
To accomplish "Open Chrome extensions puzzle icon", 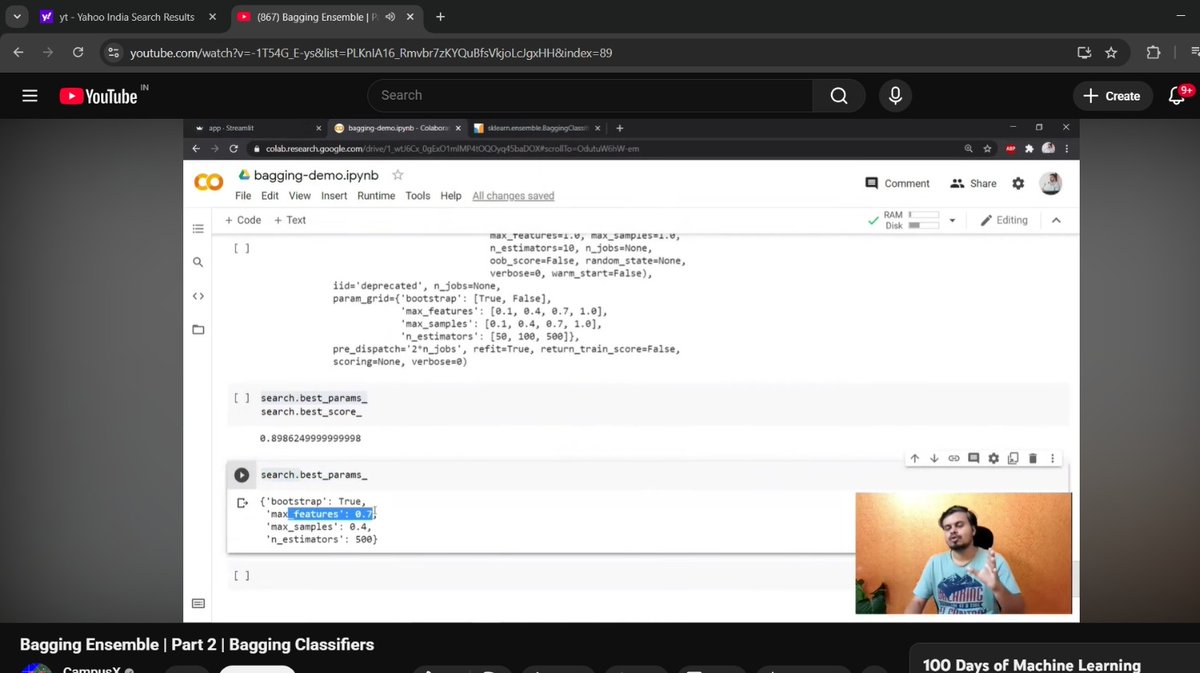I will coord(1153,52).
